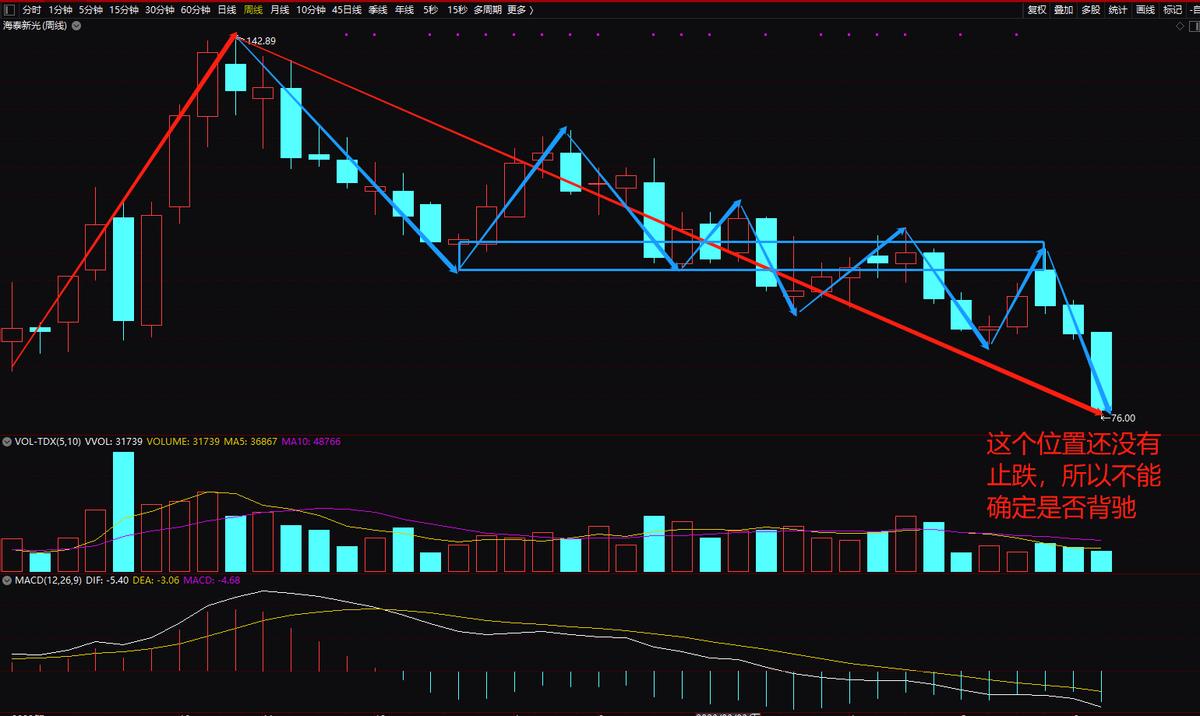Image resolution: width=1200 pixels, height=716 pixels.
Task: Switch to the 10分钟 period tab
Action: tap(311, 10)
